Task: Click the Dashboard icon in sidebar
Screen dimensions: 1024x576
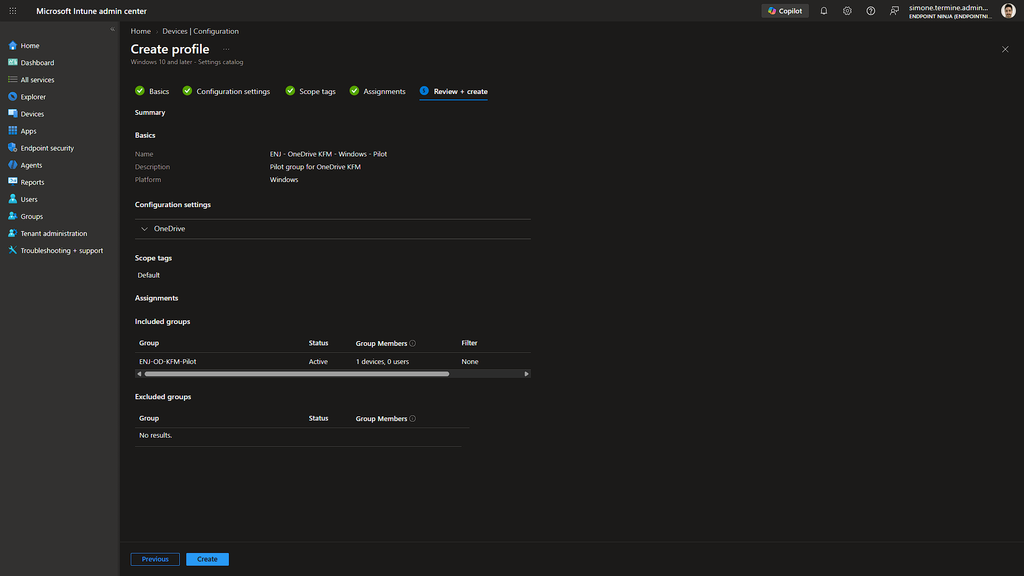Action: [12, 63]
